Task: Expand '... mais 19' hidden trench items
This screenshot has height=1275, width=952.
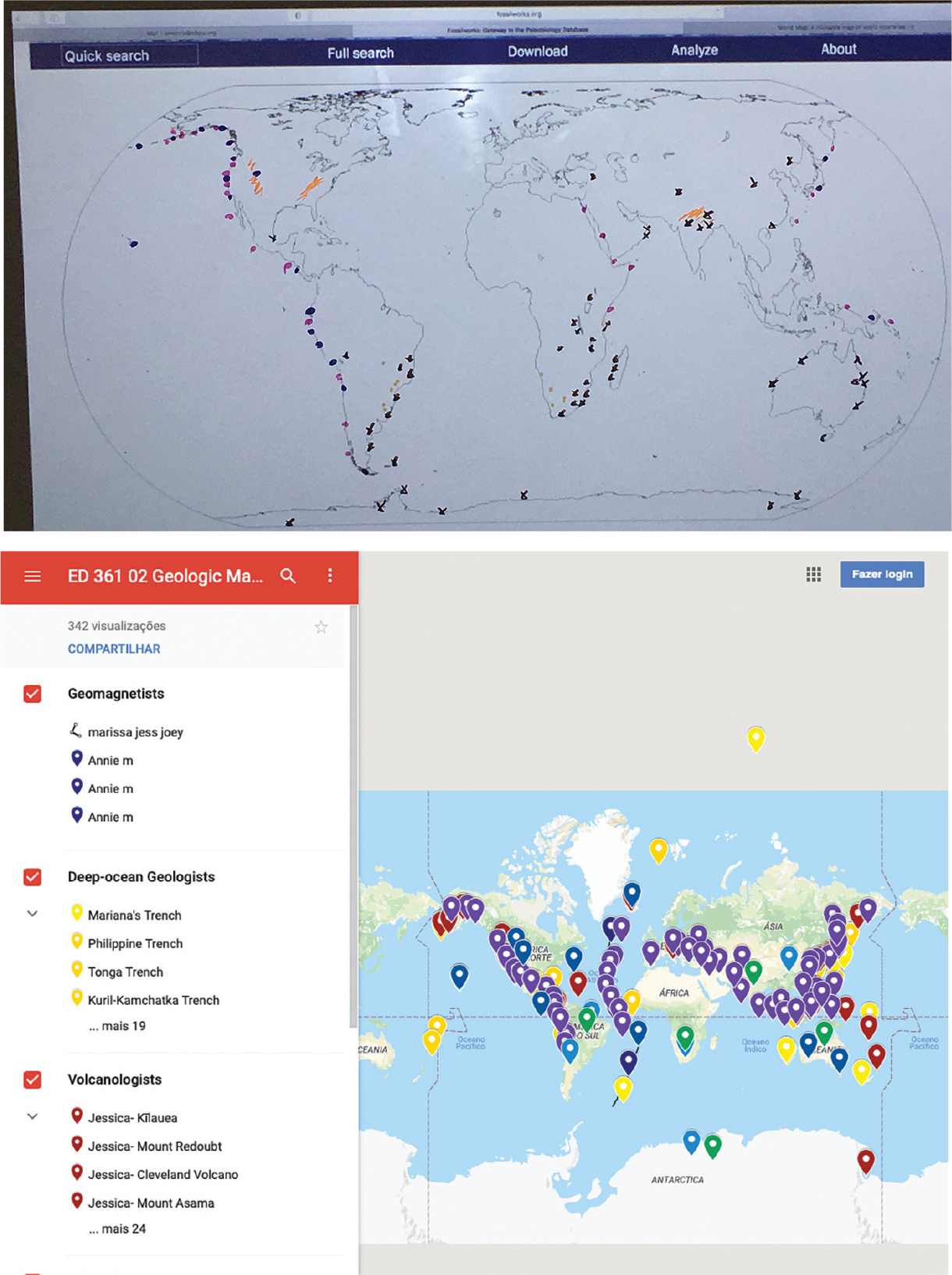Action: (117, 1026)
